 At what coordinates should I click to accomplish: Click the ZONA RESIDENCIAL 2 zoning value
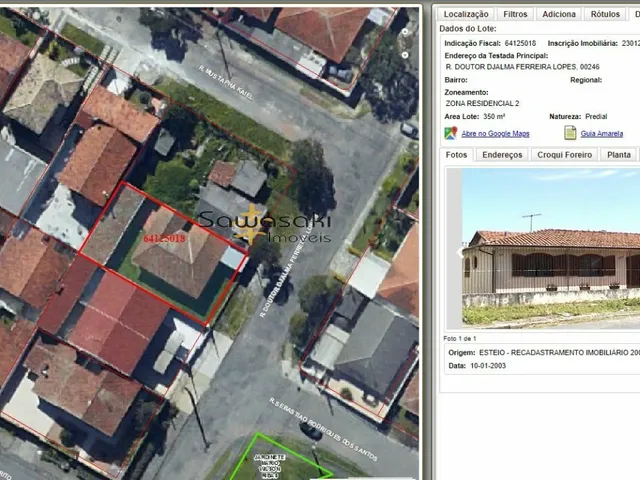[482, 104]
